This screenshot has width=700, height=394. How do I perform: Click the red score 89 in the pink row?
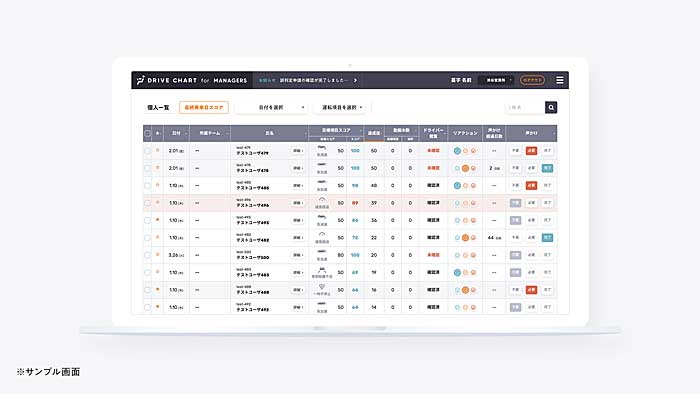(355, 203)
